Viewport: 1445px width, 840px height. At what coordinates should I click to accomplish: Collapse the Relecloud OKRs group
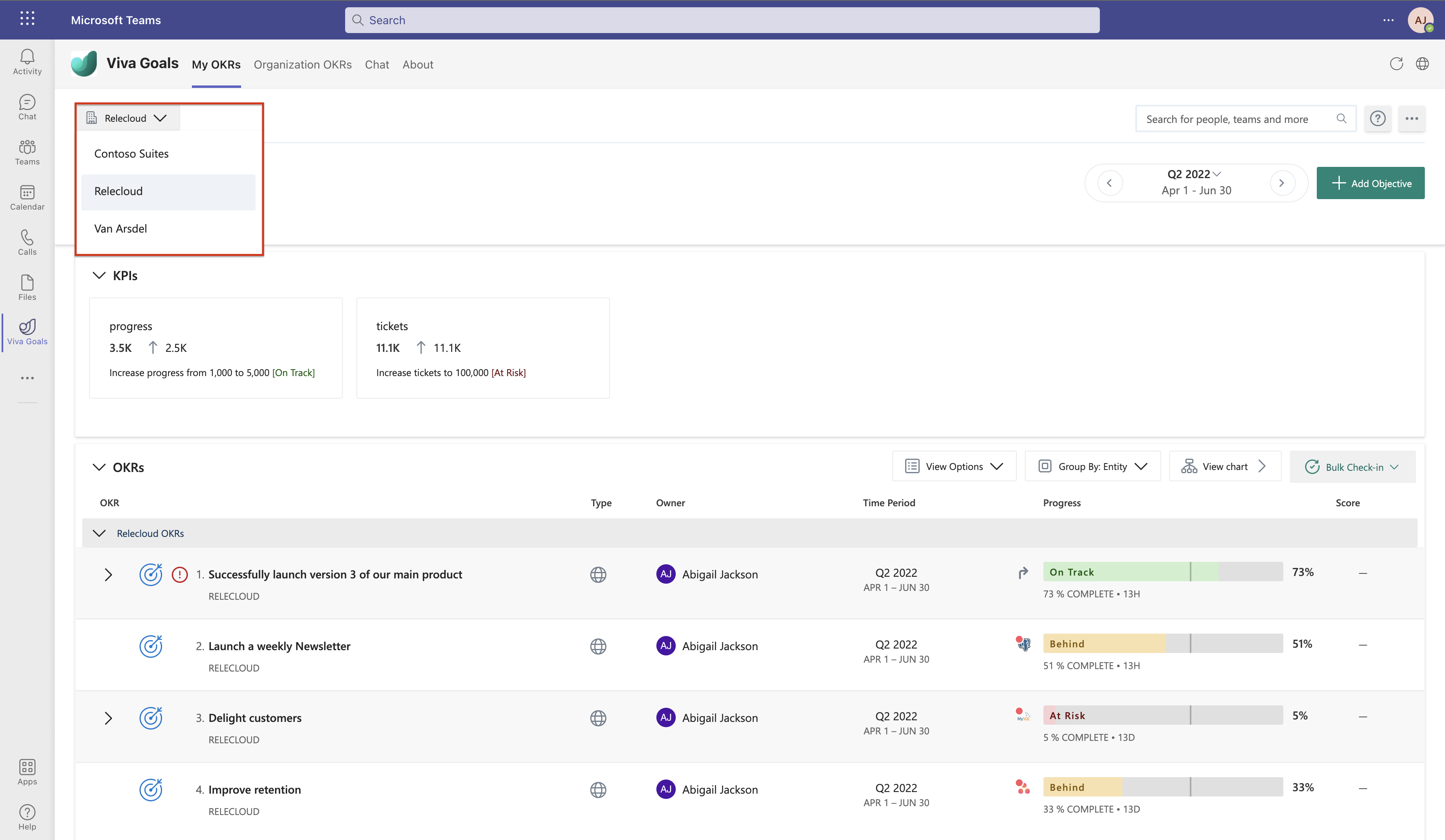pos(99,533)
